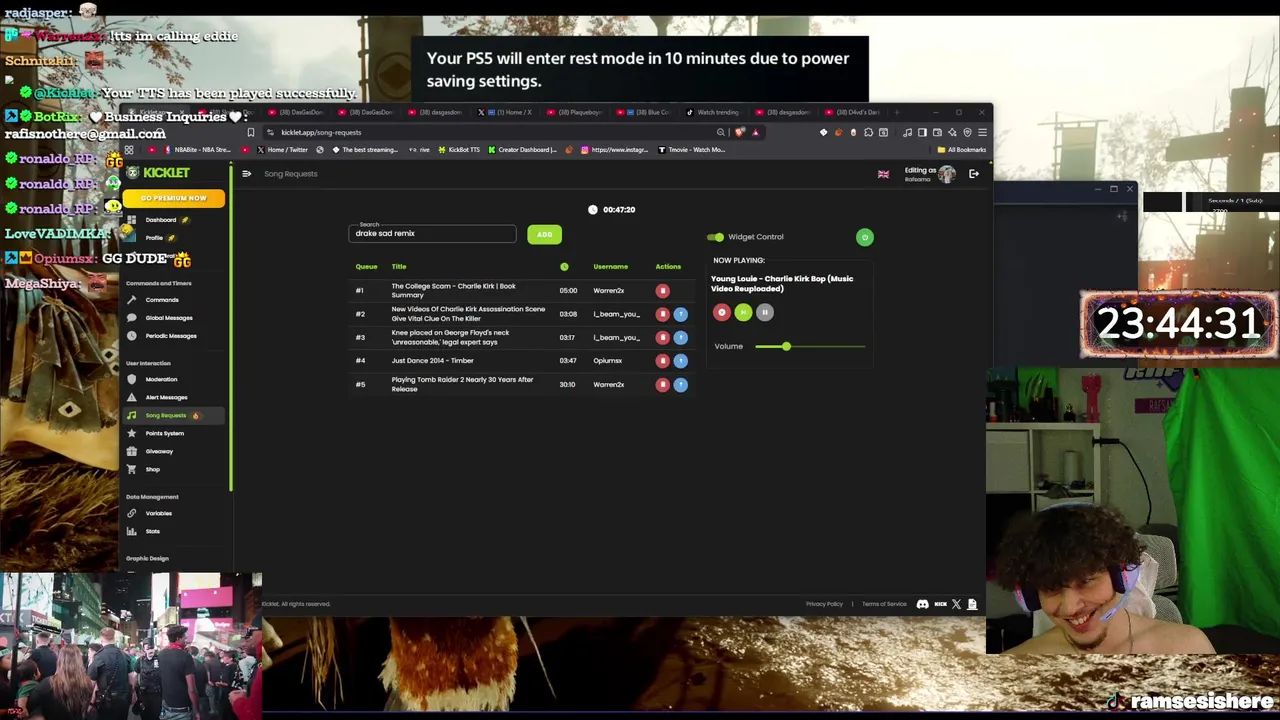Screen dimensions: 1280x720
Task: Delete song #3 Knee placed on George Floyd's neck
Action: tap(662, 337)
